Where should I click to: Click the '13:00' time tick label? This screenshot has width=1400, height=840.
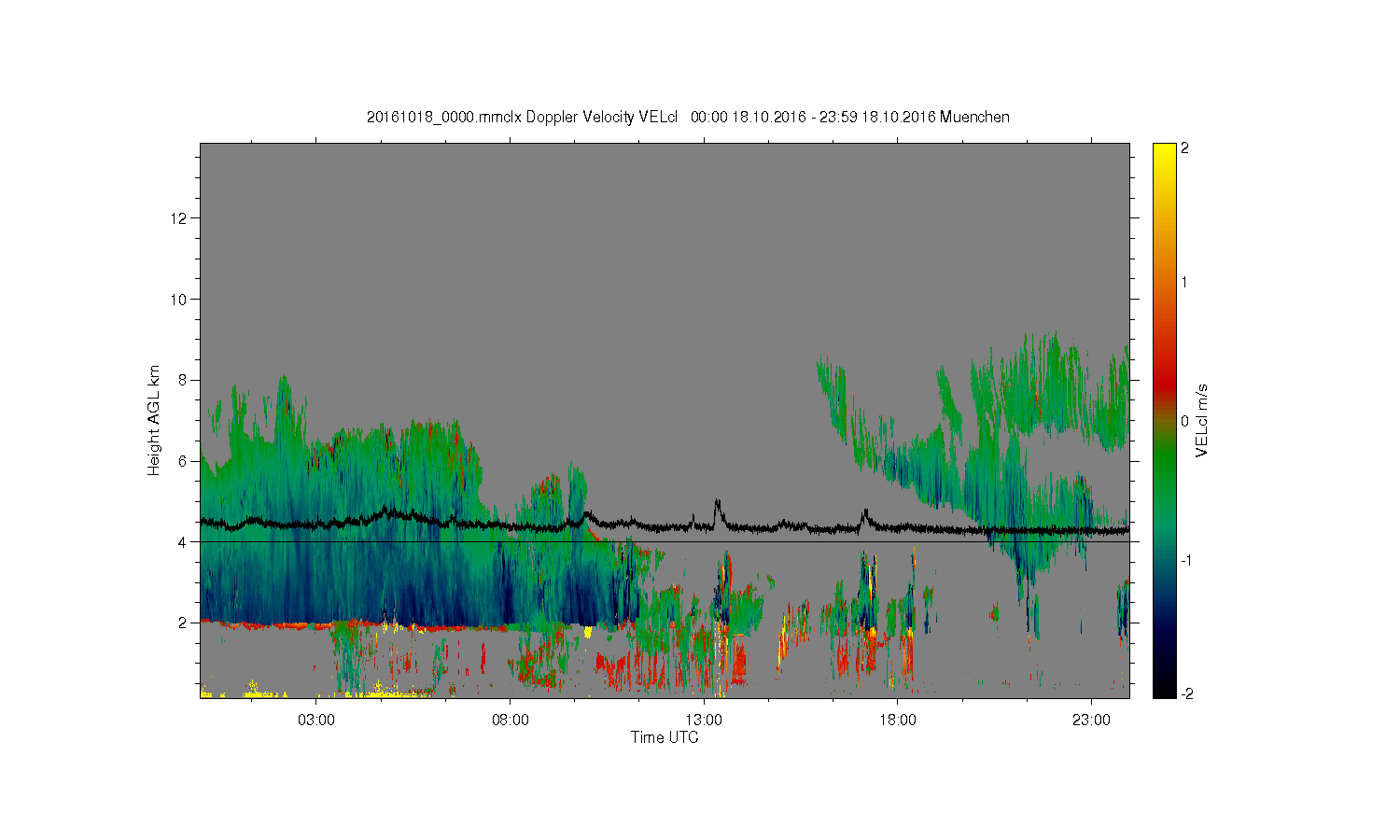(x=704, y=721)
